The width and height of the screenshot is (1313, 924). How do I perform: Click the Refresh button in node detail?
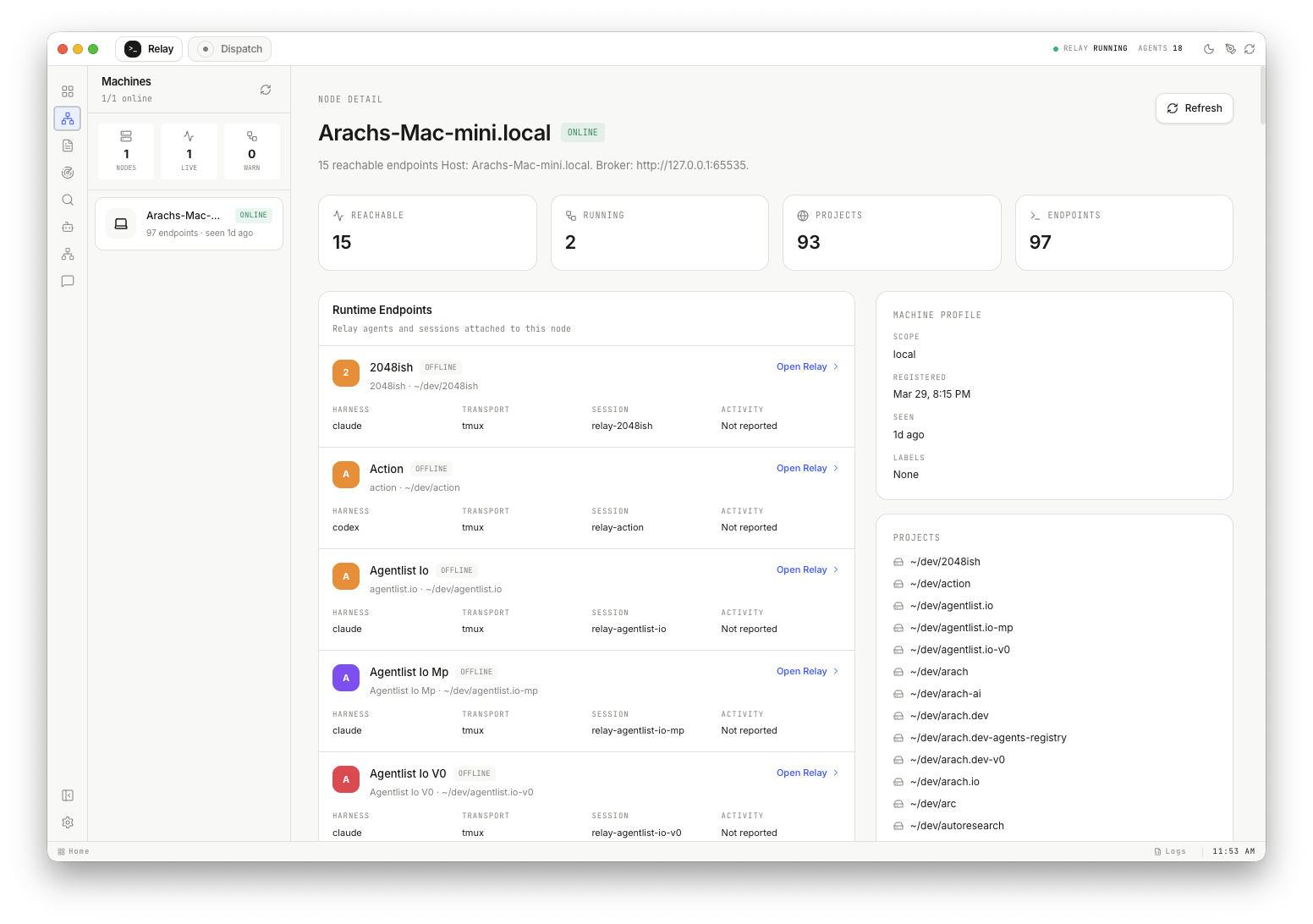click(1194, 108)
